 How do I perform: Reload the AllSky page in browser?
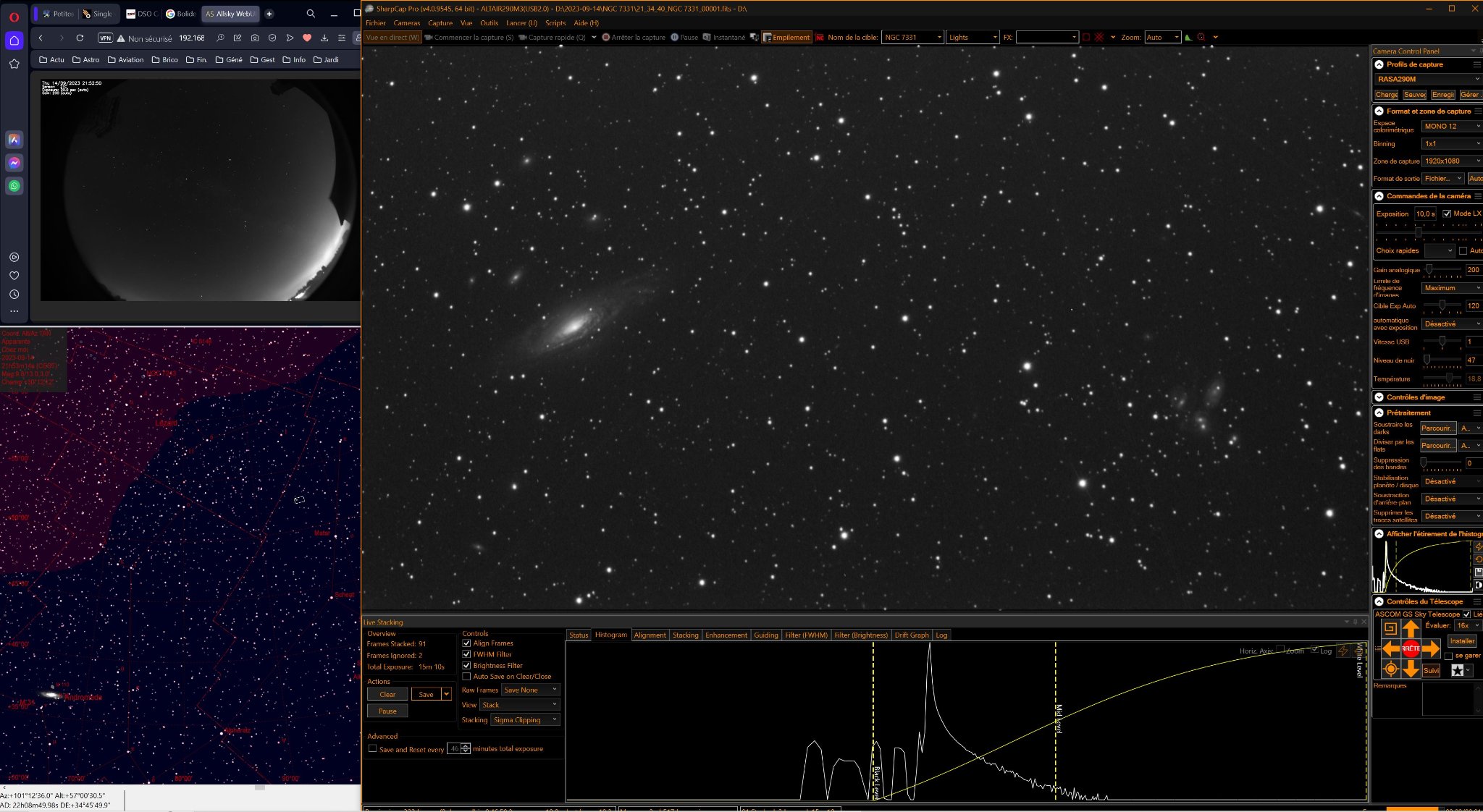(x=80, y=38)
